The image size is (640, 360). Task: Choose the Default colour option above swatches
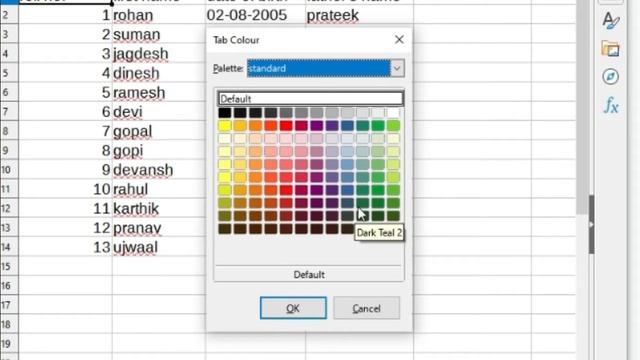coord(311,99)
